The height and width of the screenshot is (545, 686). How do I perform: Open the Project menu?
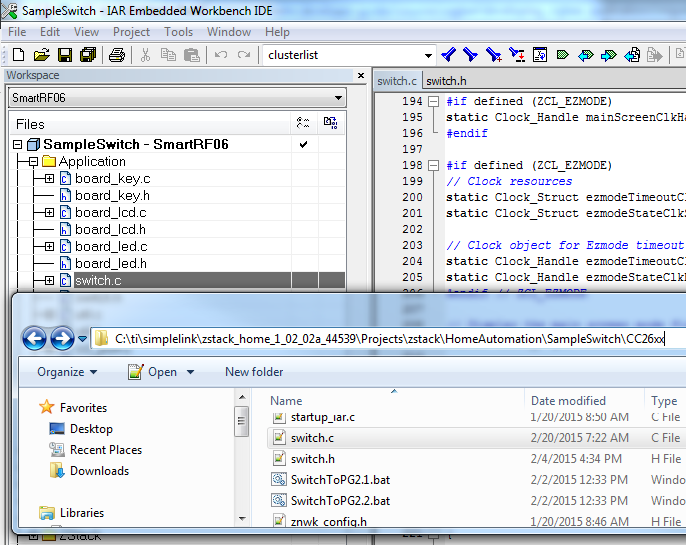(x=131, y=32)
